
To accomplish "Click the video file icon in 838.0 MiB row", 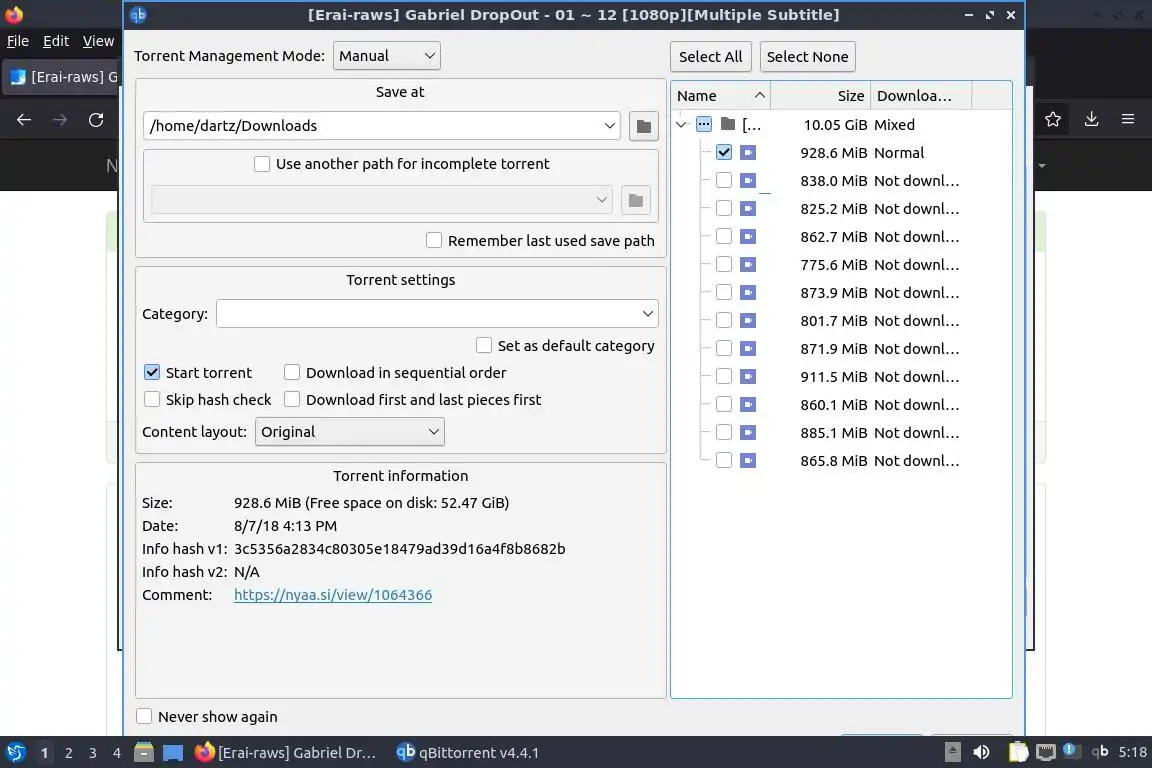I will (748, 181).
